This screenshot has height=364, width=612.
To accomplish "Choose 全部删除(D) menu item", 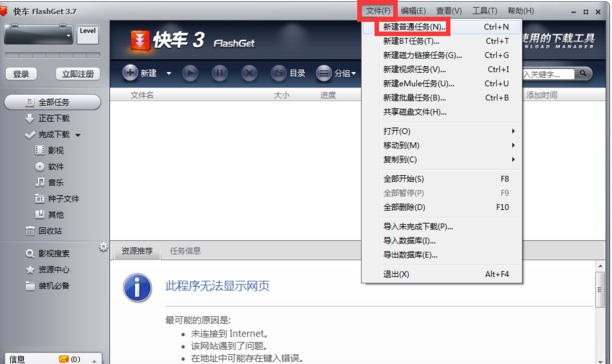I will 442,207.
